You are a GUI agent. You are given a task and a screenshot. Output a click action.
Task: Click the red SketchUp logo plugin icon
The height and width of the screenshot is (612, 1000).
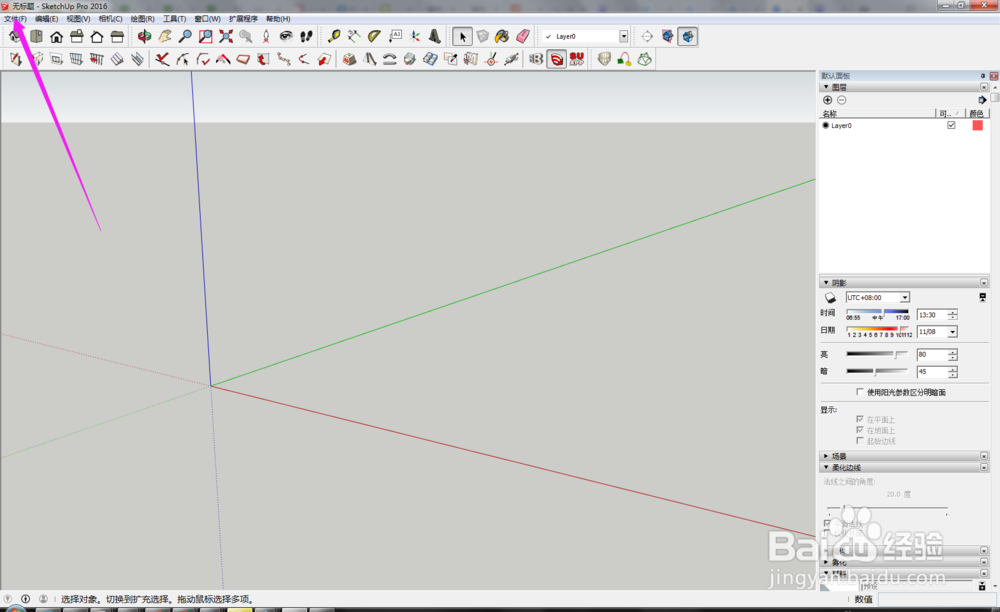click(x=557, y=59)
